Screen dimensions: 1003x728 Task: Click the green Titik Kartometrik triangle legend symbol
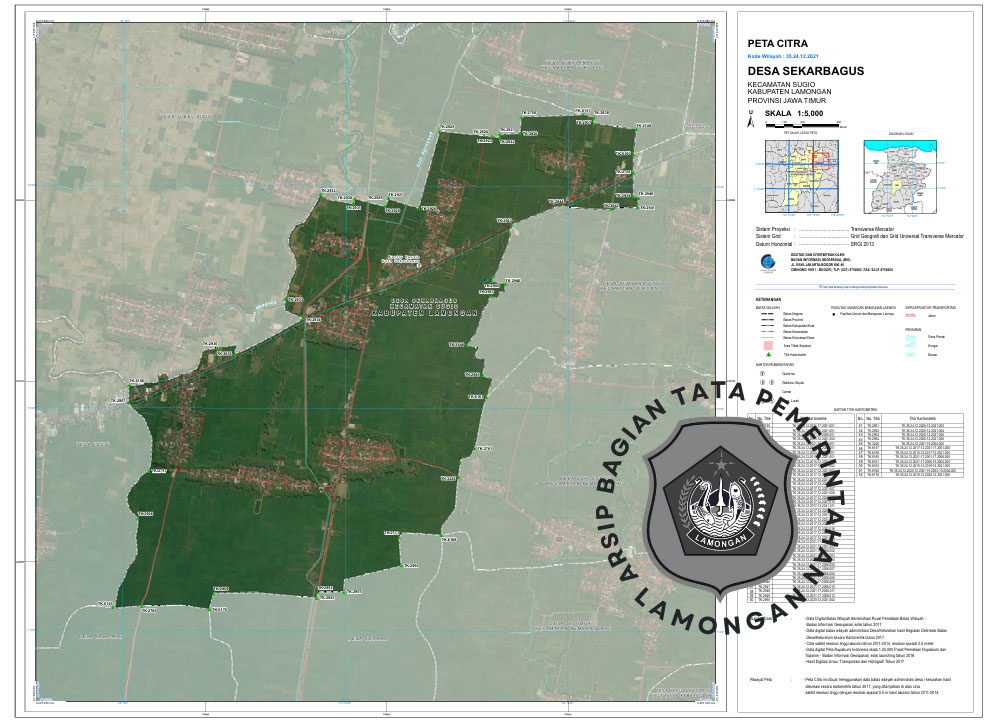pos(767,354)
